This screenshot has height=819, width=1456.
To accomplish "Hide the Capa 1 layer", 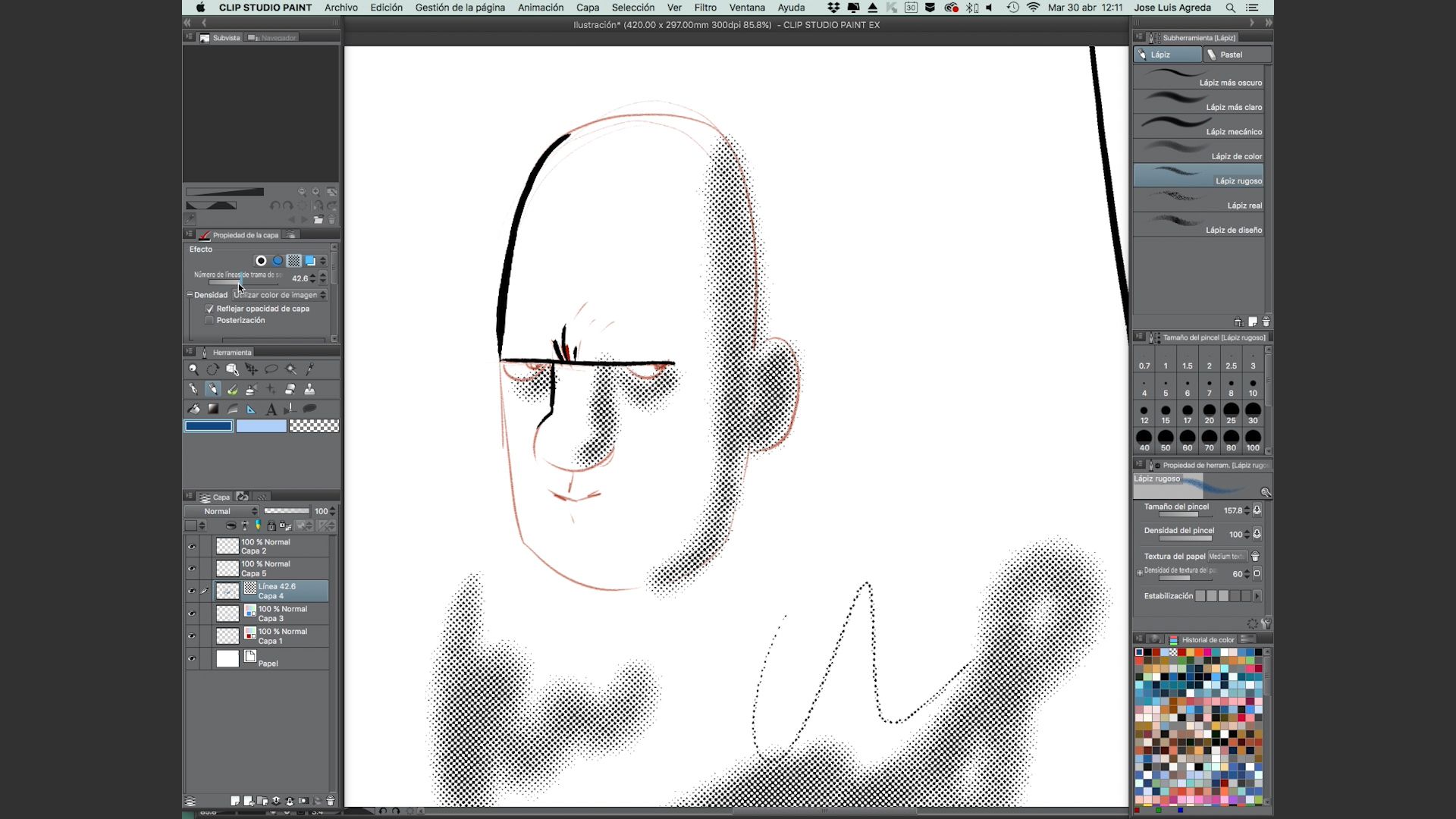I will pyautogui.click(x=192, y=635).
